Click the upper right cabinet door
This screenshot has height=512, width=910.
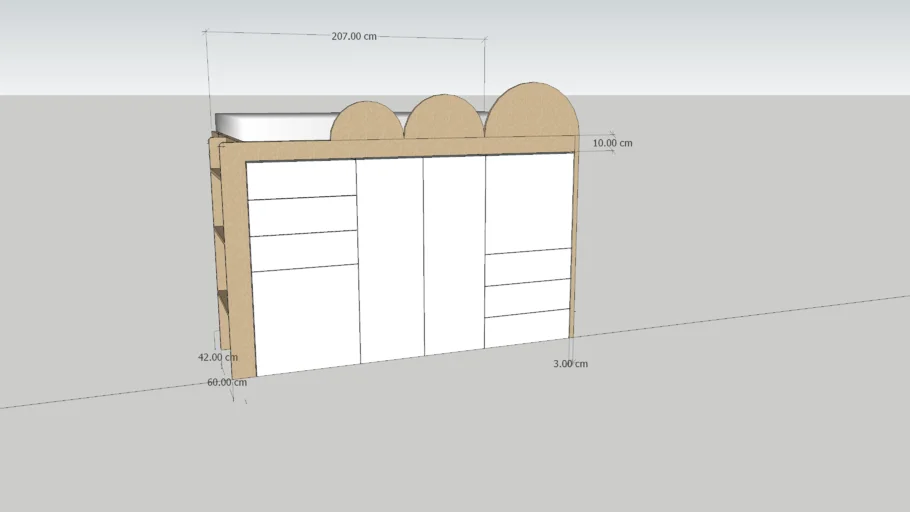pos(529,203)
